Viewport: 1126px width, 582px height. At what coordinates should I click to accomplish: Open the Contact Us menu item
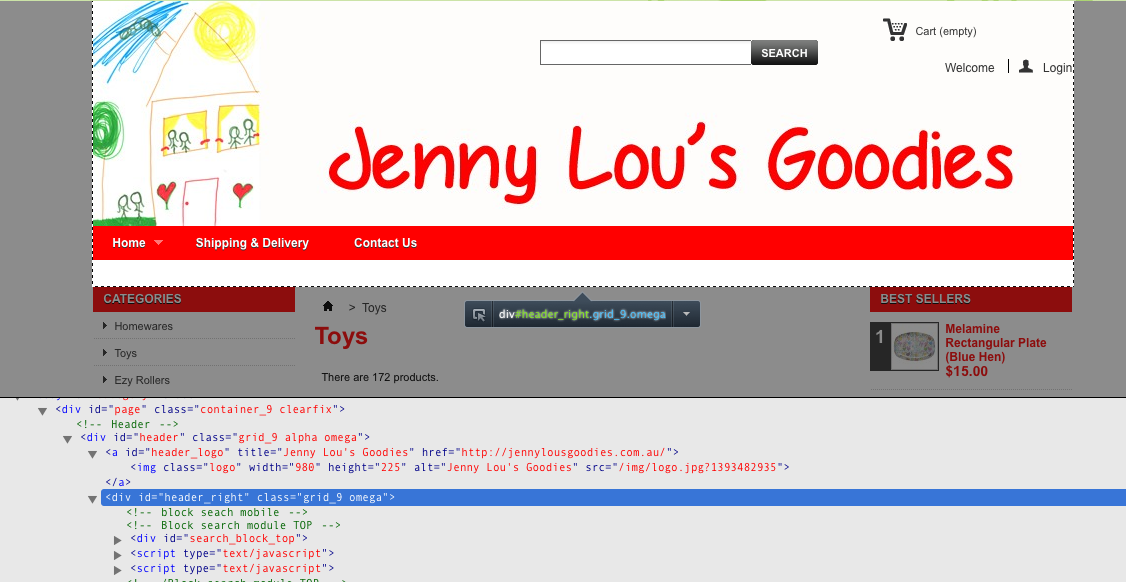[x=385, y=243]
